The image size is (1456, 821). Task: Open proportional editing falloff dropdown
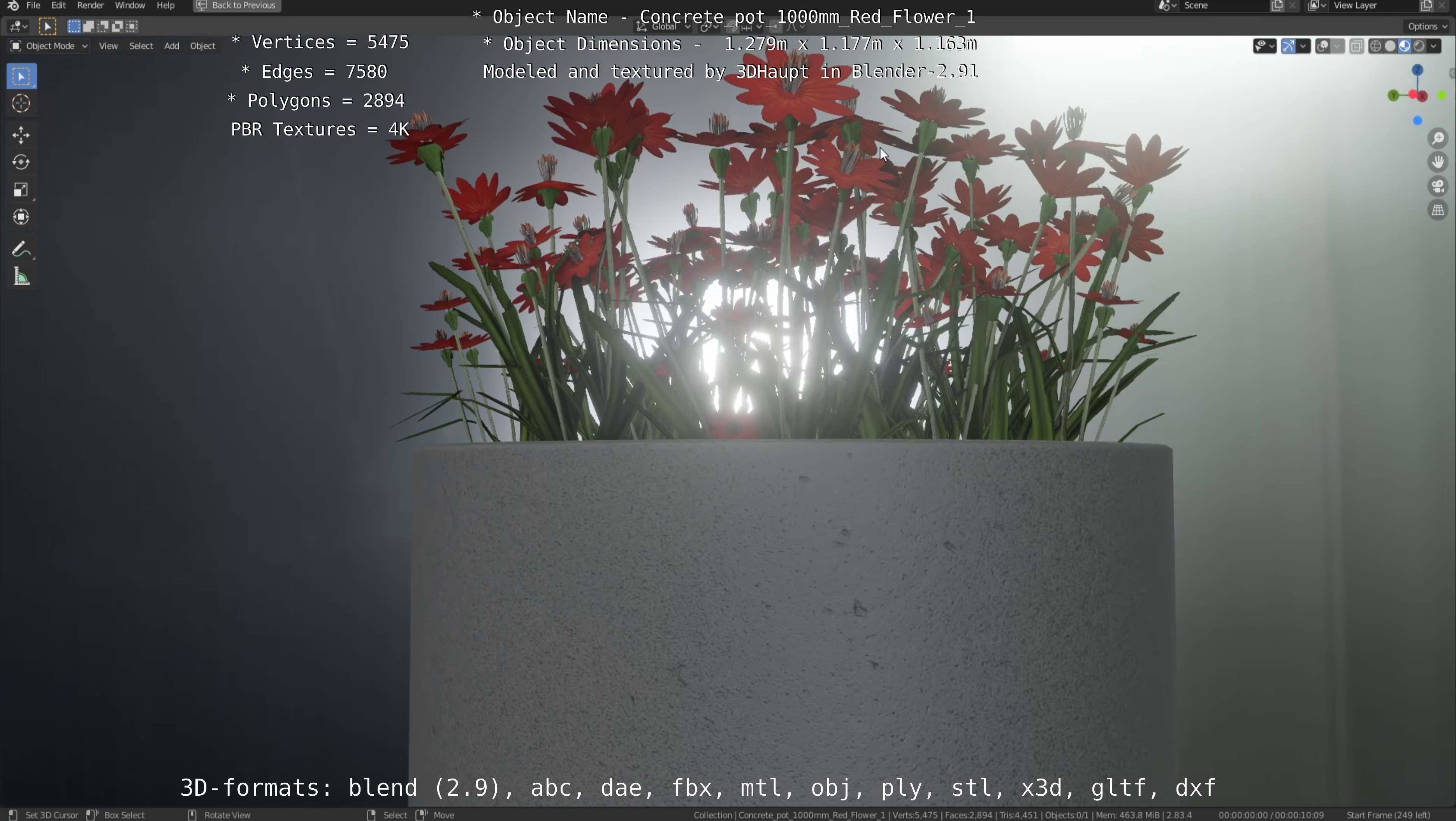pos(795,26)
